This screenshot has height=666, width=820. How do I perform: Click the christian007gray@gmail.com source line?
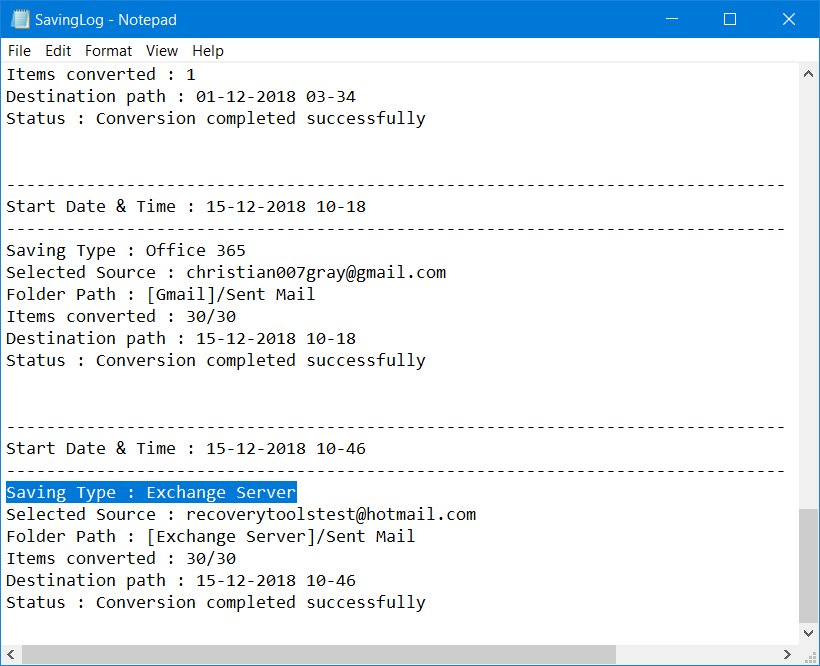(x=226, y=272)
